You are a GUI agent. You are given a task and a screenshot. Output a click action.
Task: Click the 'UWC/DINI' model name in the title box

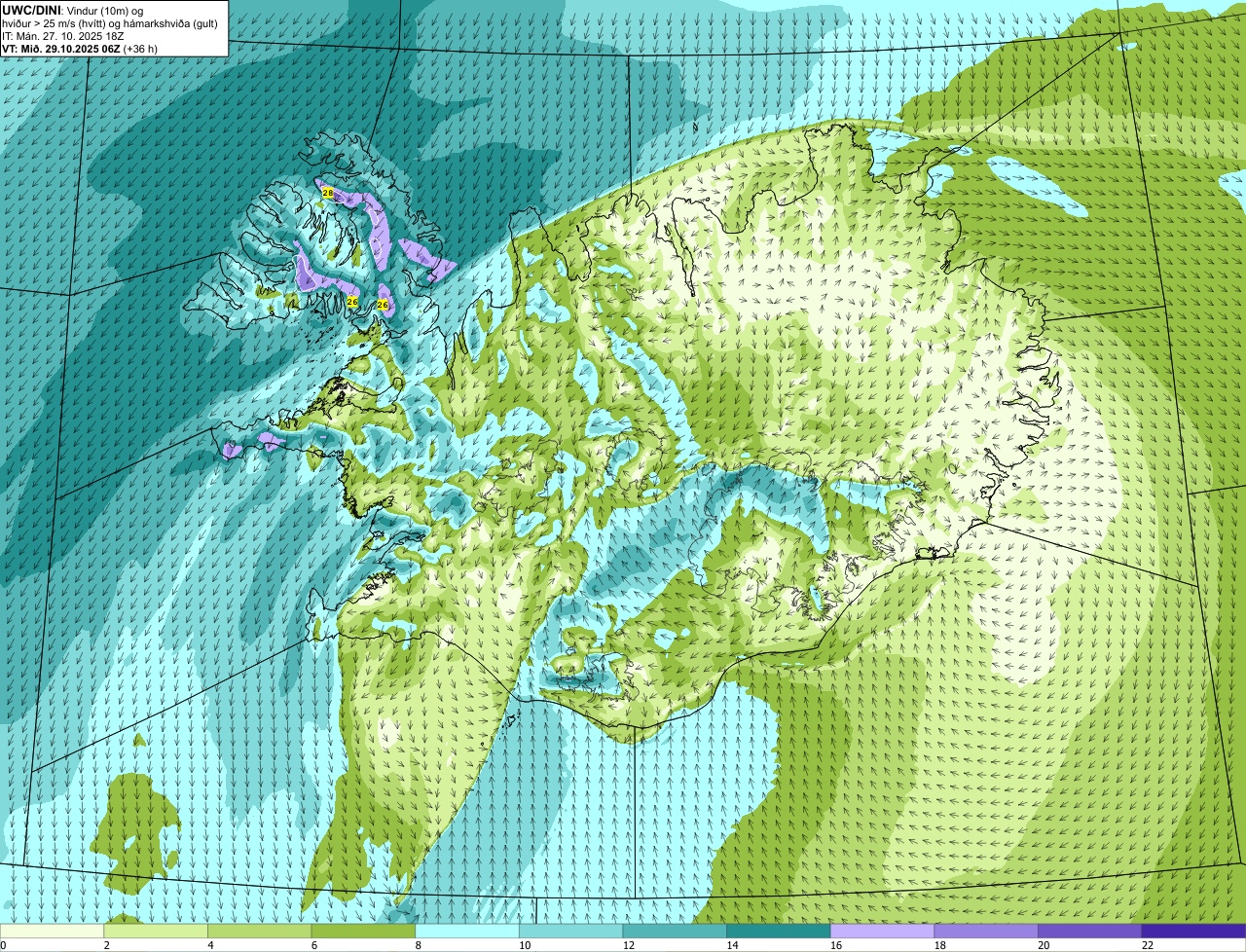point(31,10)
